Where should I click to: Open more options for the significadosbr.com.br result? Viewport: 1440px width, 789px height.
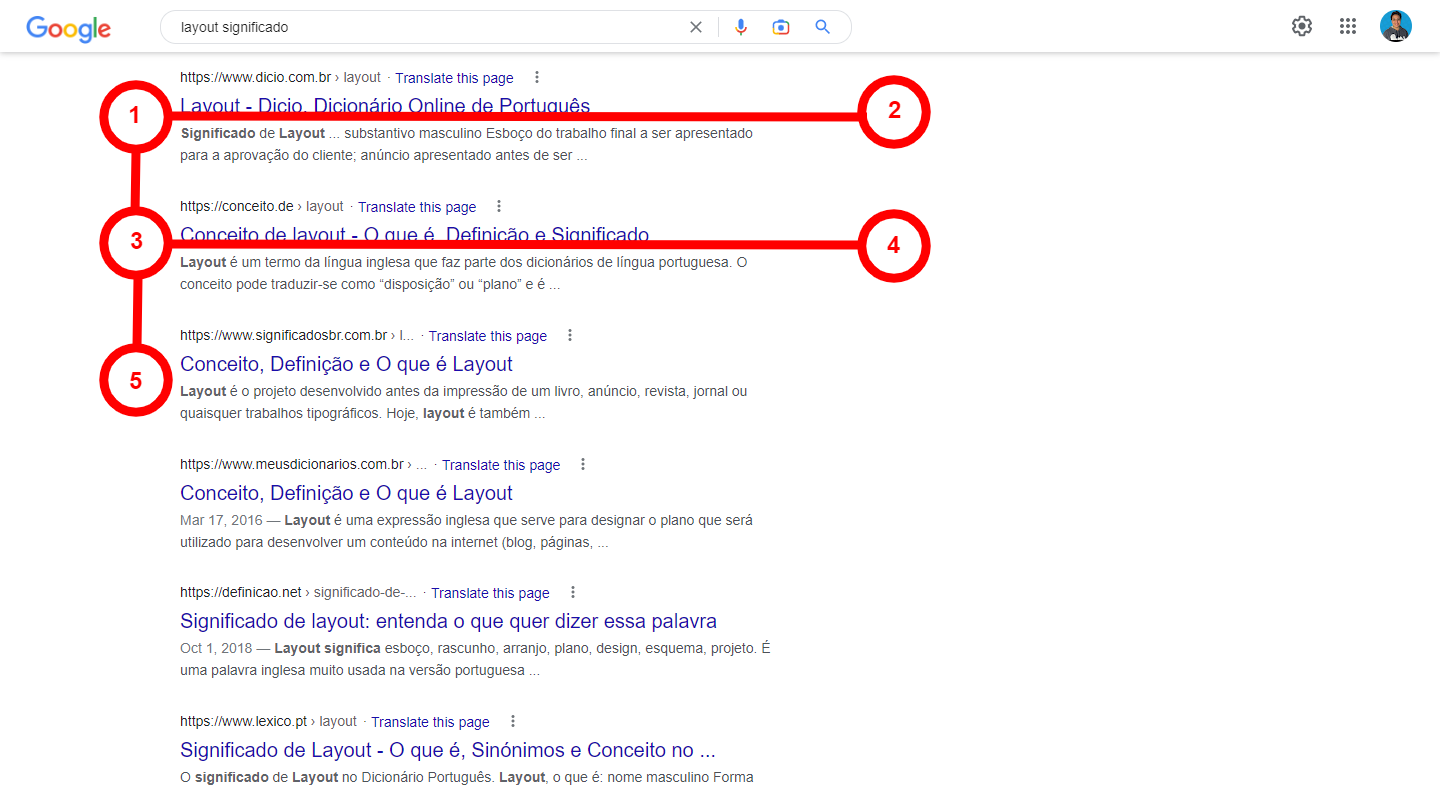(x=570, y=335)
